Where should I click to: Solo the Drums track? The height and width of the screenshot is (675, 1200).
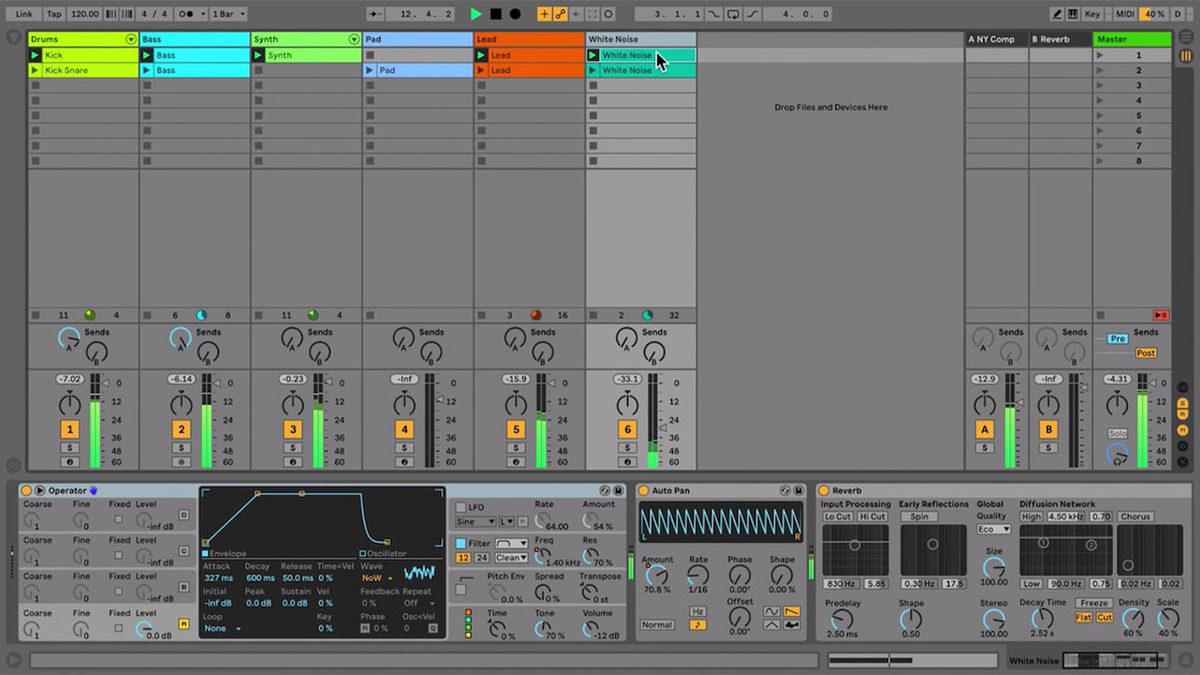pos(70,446)
